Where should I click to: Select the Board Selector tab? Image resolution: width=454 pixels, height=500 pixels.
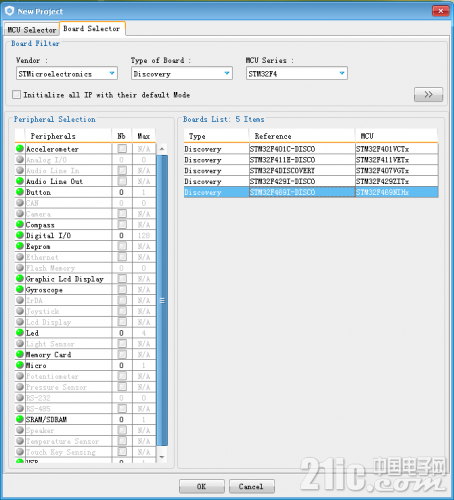(92, 29)
